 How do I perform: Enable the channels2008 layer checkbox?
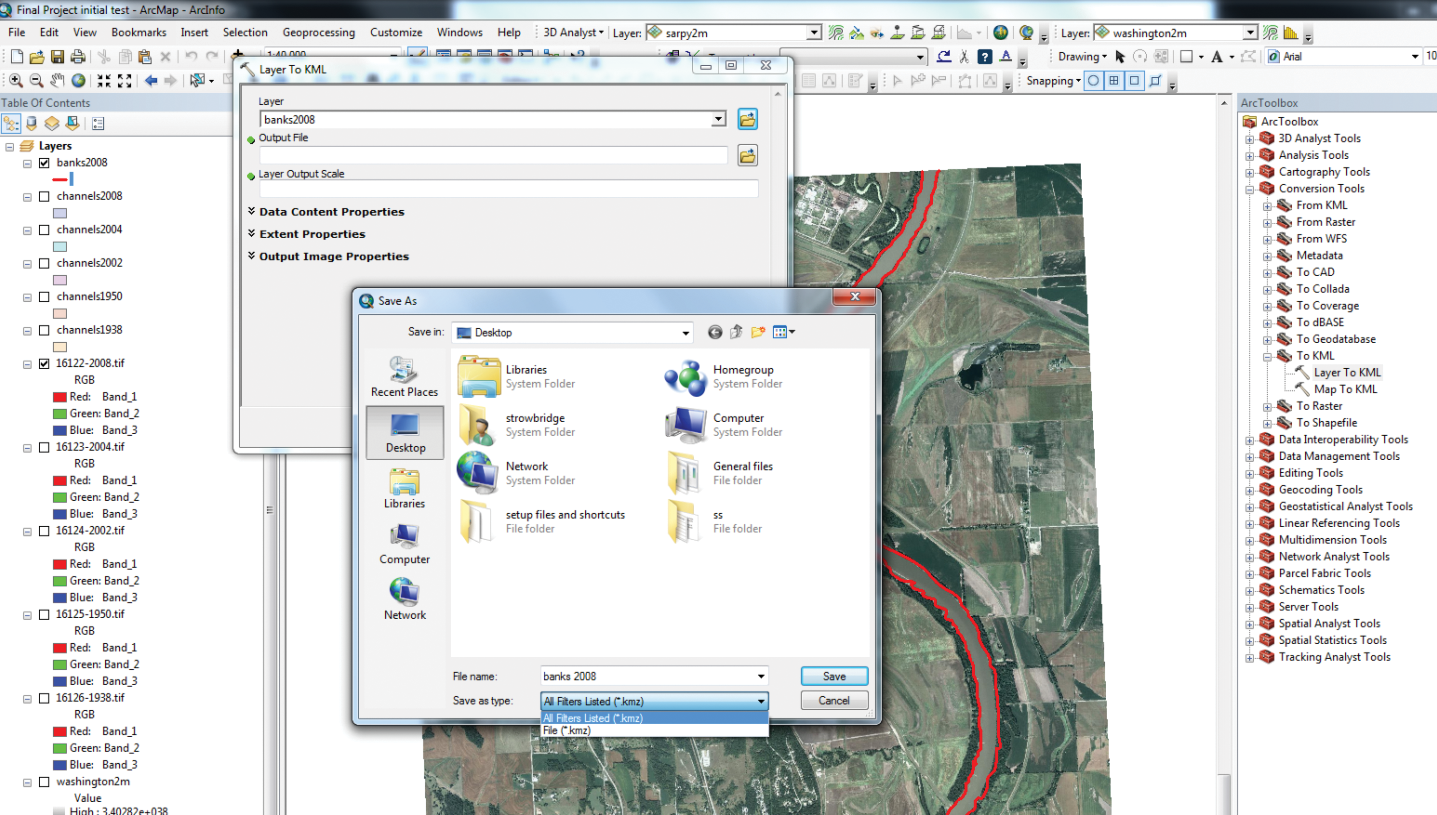[x=44, y=197]
